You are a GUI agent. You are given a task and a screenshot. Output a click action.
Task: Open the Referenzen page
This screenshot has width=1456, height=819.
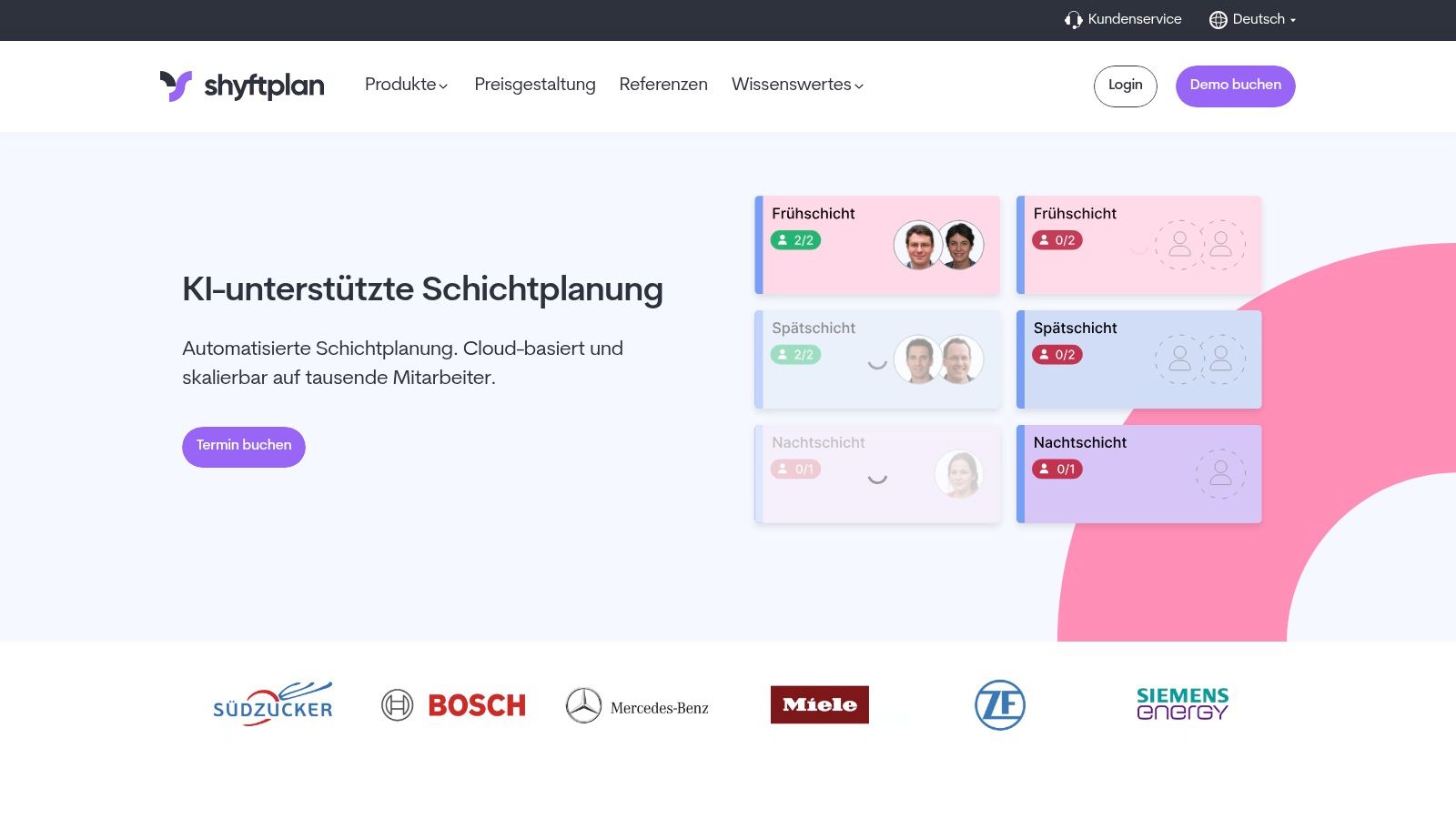pos(663,85)
